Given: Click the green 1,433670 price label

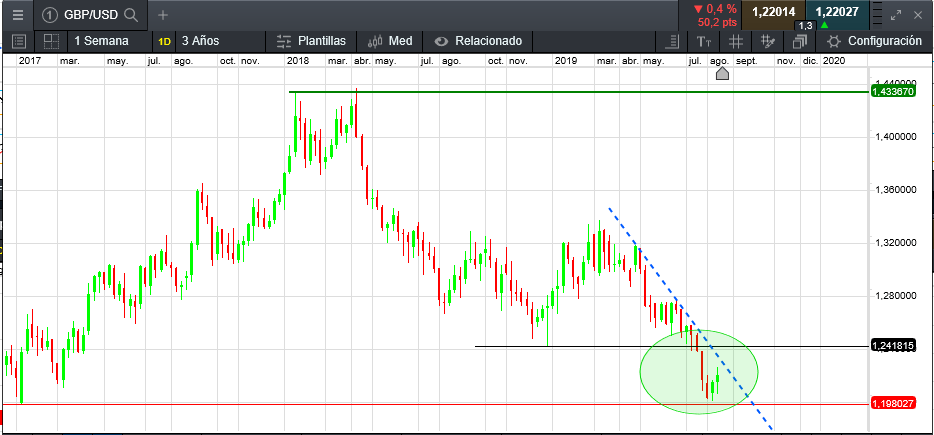Looking at the screenshot, I should [892, 91].
